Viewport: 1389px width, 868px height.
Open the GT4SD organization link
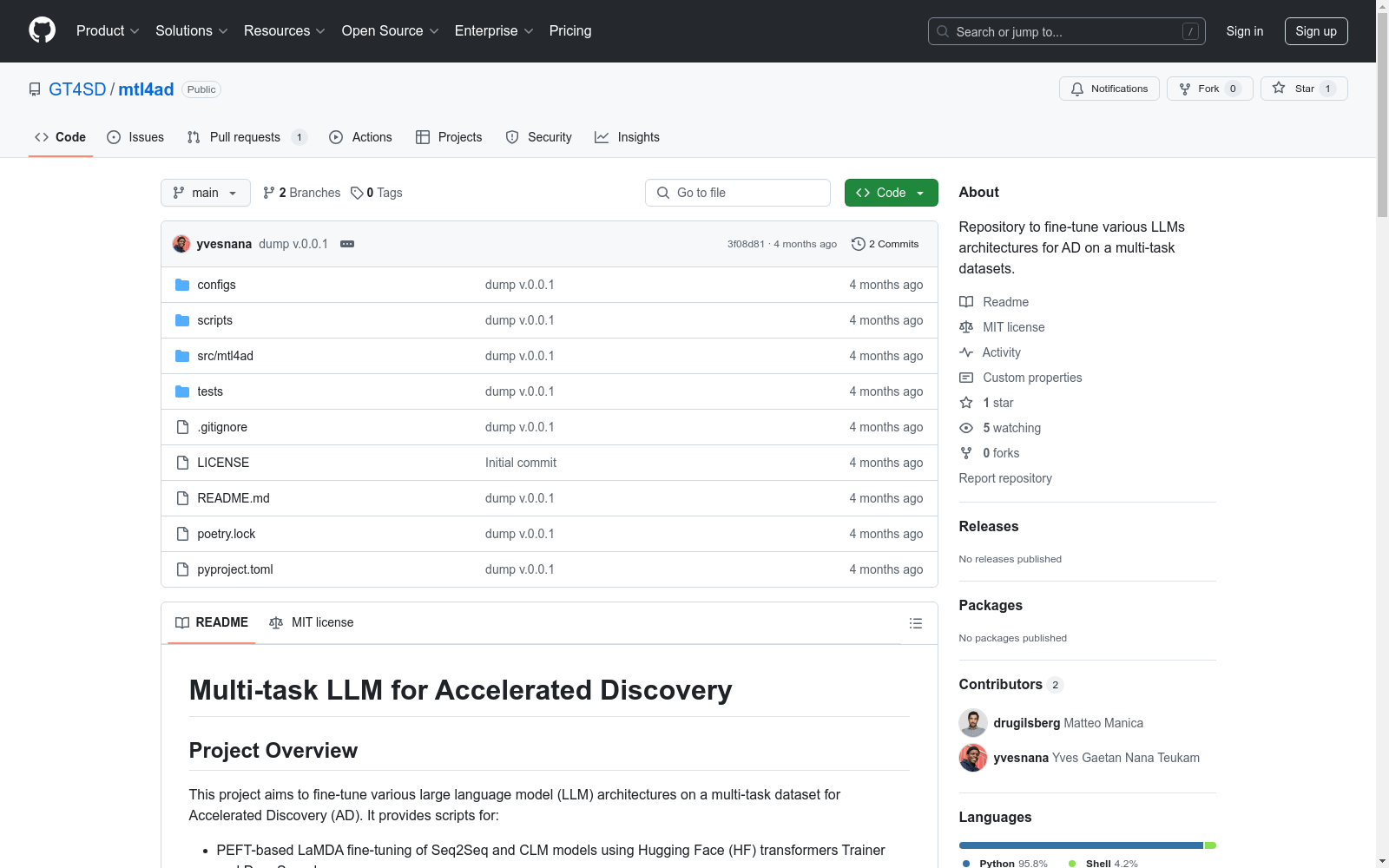click(77, 89)
